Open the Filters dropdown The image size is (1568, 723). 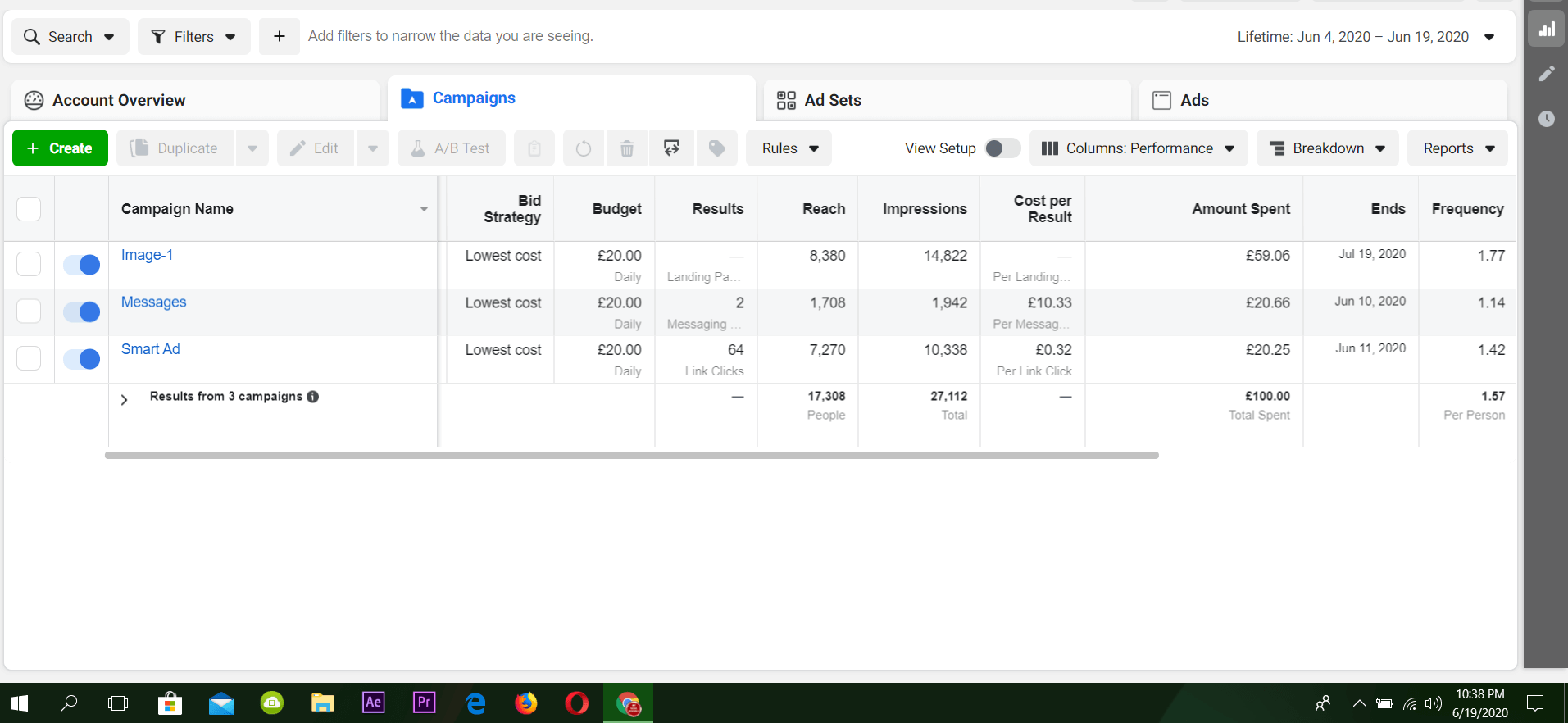coord(194,36)
